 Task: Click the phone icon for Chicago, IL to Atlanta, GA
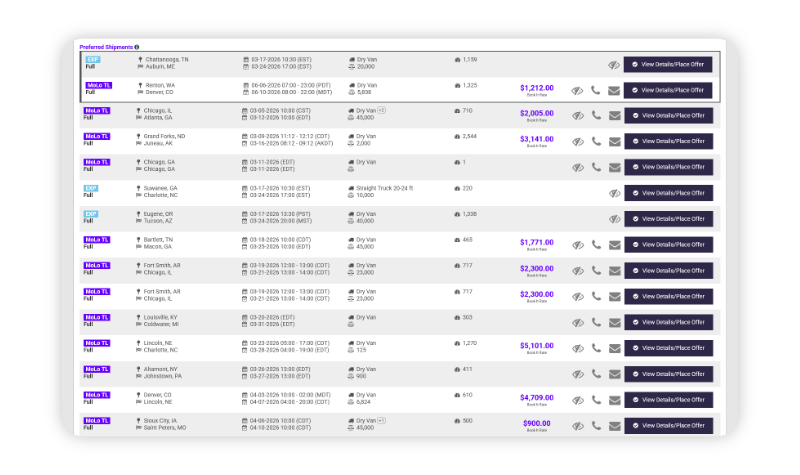[596, 116]
